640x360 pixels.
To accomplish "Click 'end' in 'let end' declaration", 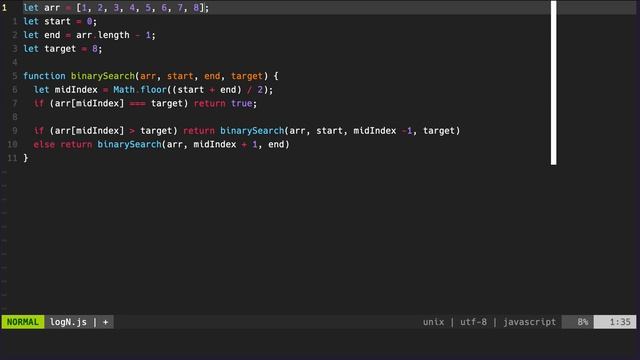I will 52,35.
